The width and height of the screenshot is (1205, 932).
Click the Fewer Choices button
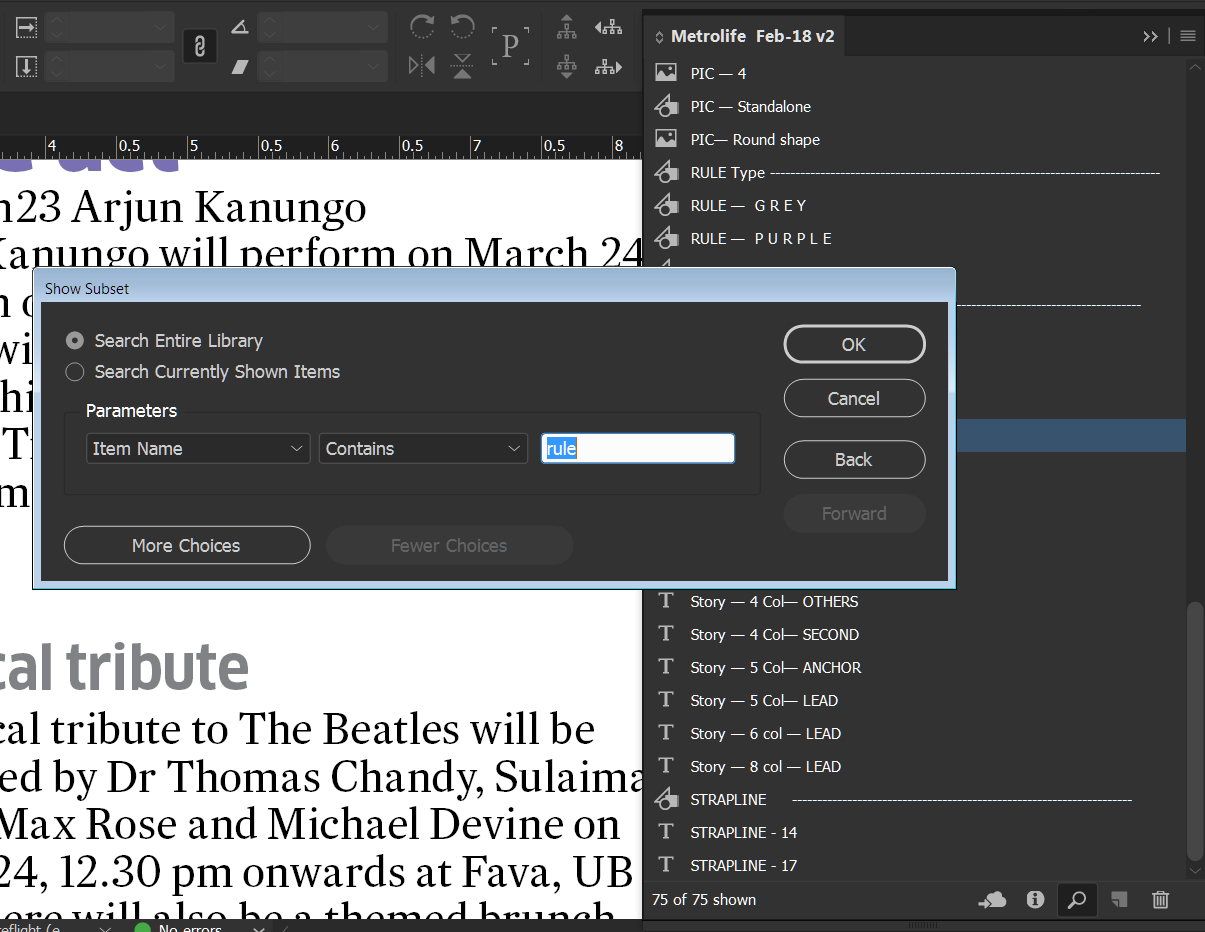(x=449, y=545)
